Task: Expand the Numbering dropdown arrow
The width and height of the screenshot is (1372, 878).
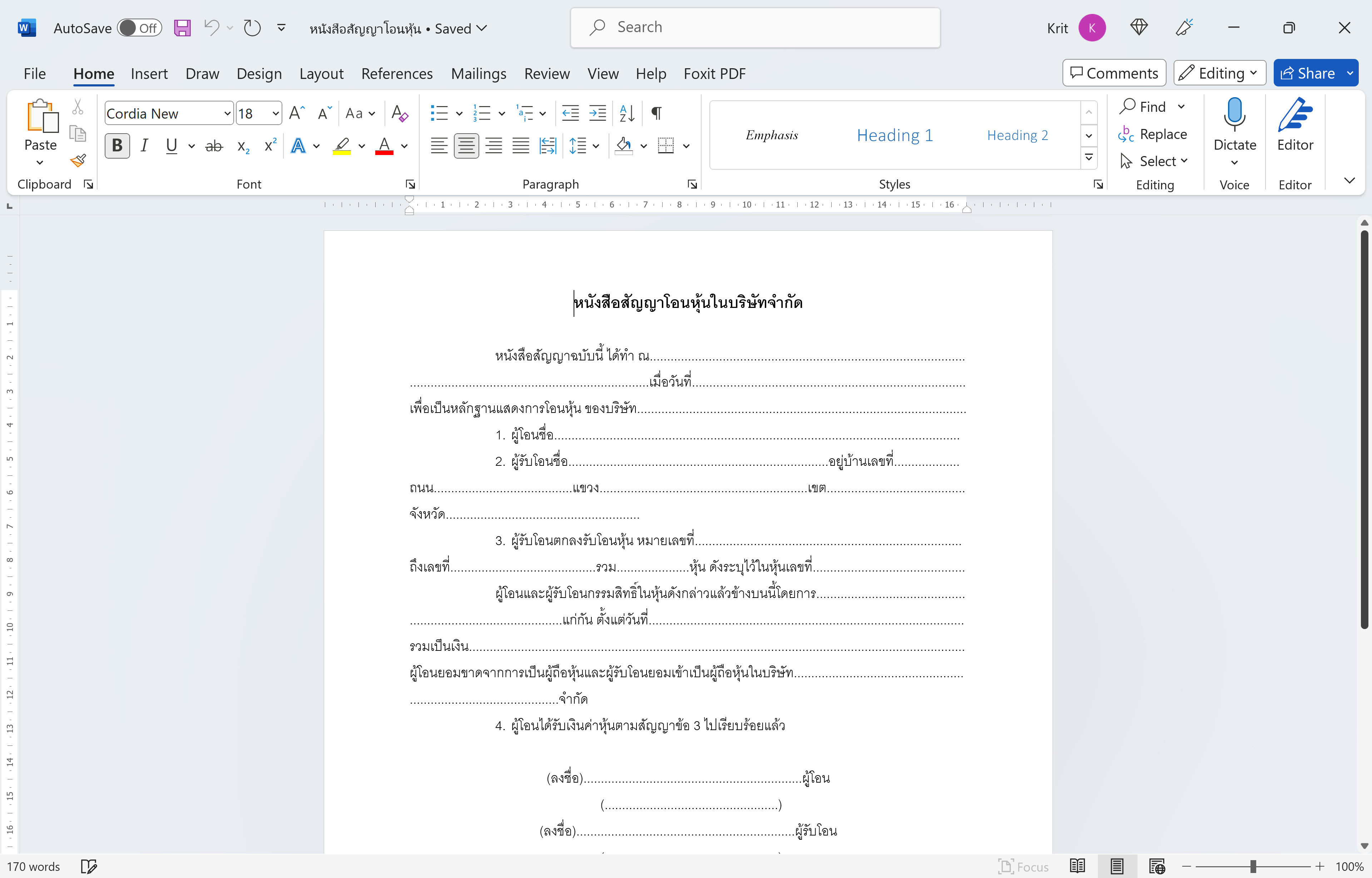Action: pos(502,114)
